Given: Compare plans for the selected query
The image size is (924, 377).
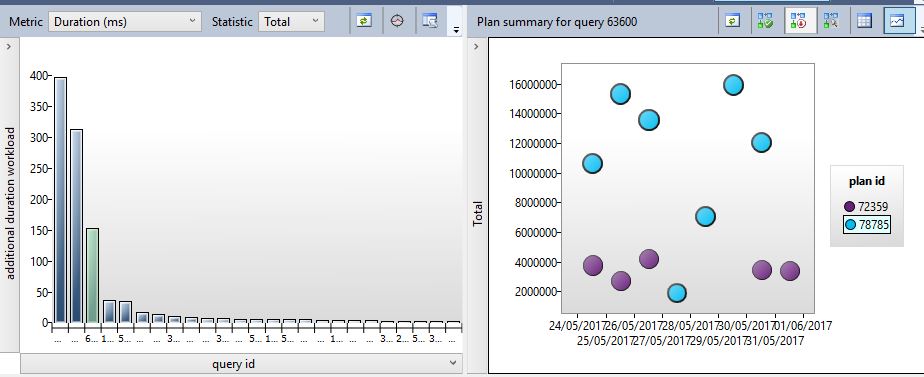Looking at the screenshot, I should pos(831,21).
